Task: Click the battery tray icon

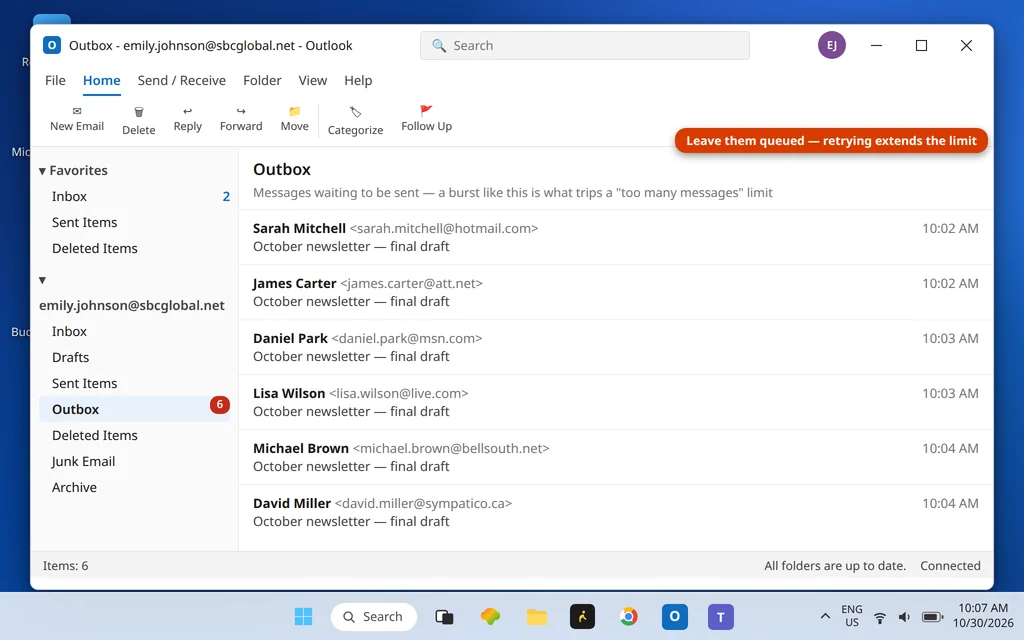Action: click(933, 617)
